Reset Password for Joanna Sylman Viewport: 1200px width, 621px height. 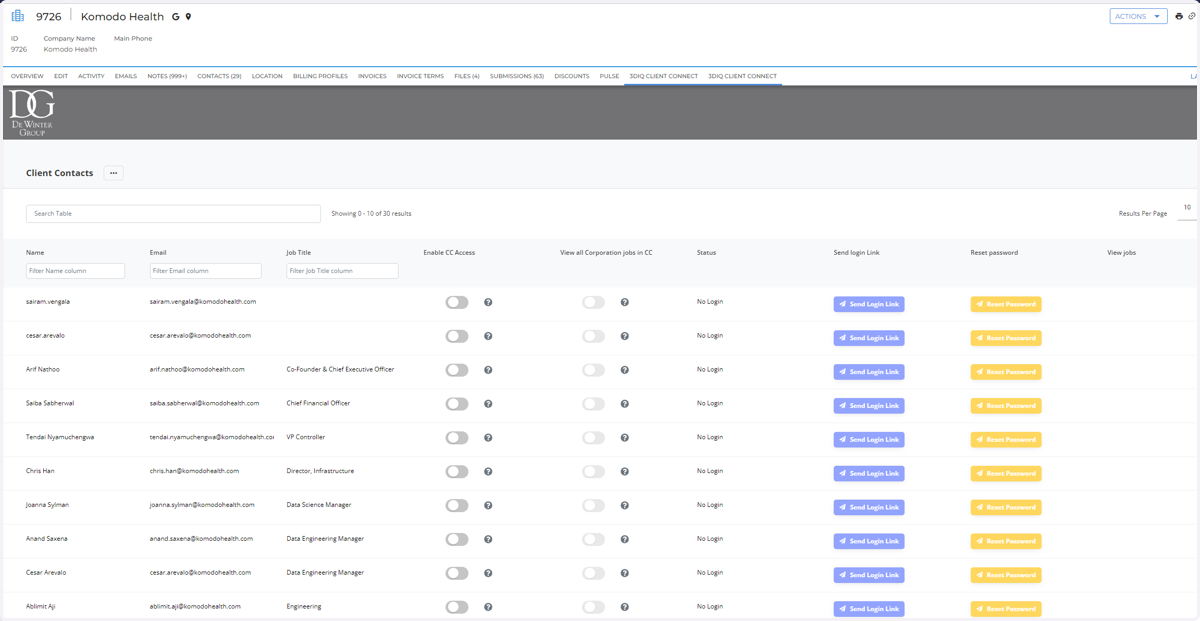click(x=1006, y=507)
